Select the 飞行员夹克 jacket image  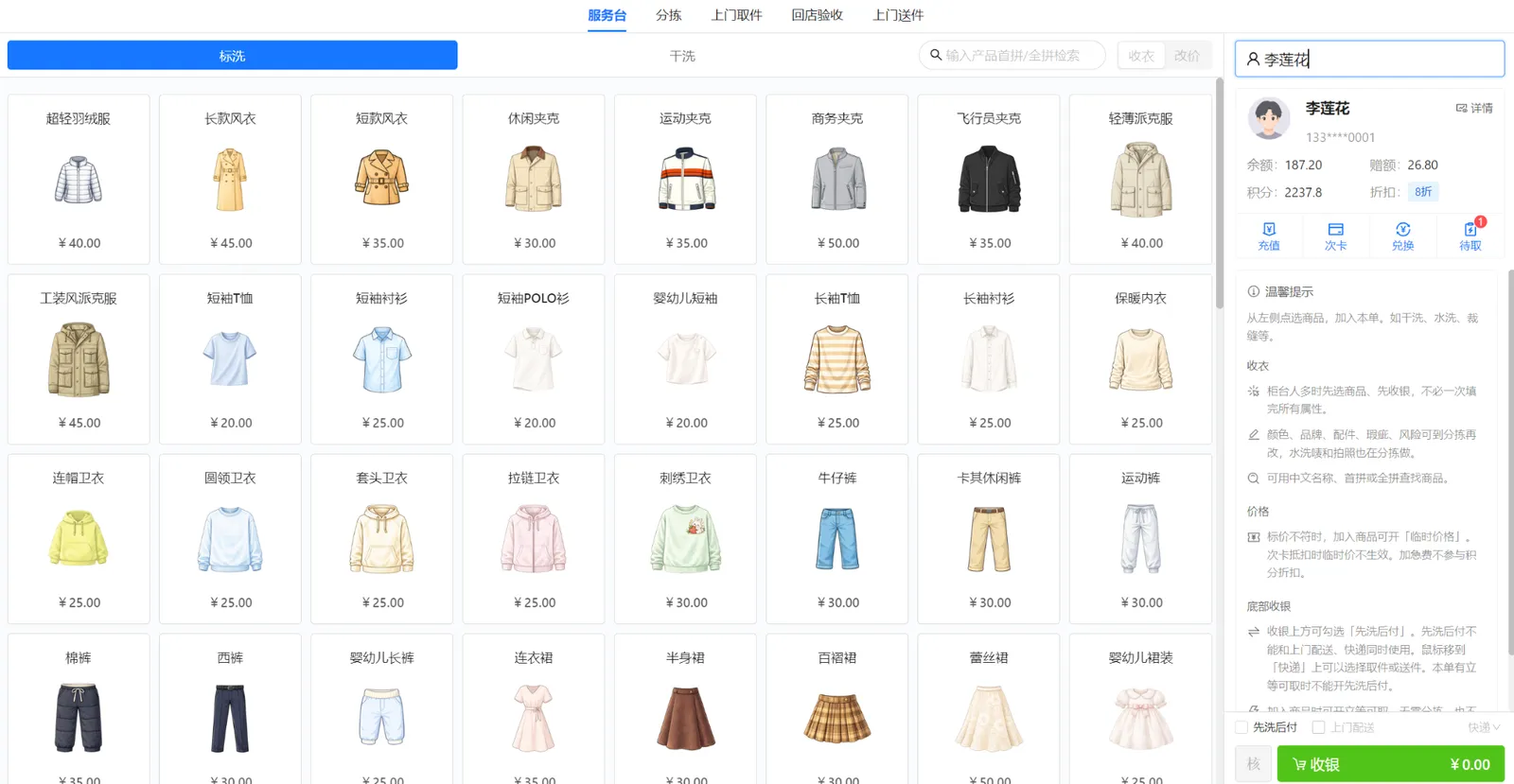[989, 180]
